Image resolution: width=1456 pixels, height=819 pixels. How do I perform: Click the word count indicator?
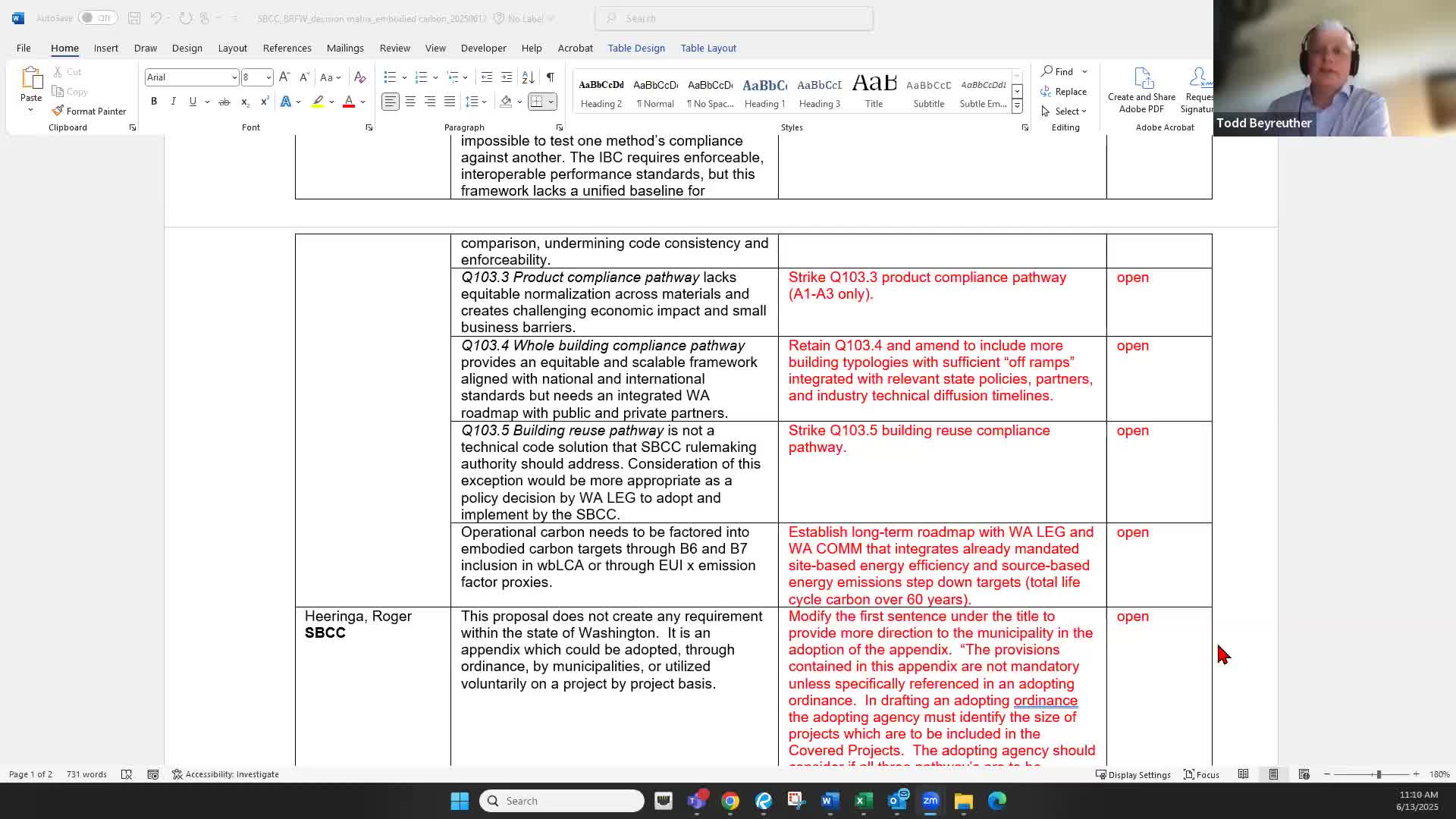click(86, 774)
